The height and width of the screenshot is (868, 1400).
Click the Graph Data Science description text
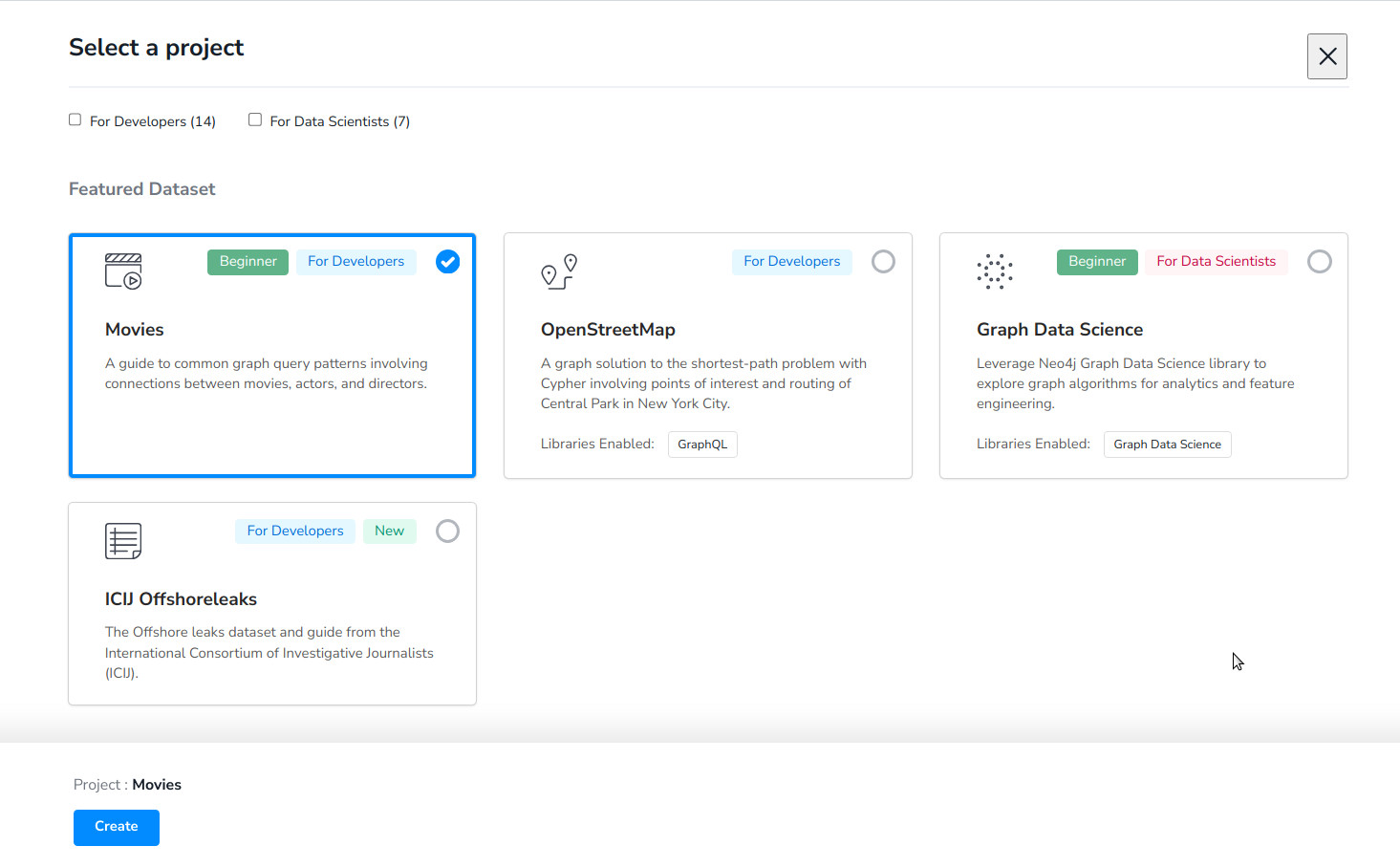pos(1135,383)
